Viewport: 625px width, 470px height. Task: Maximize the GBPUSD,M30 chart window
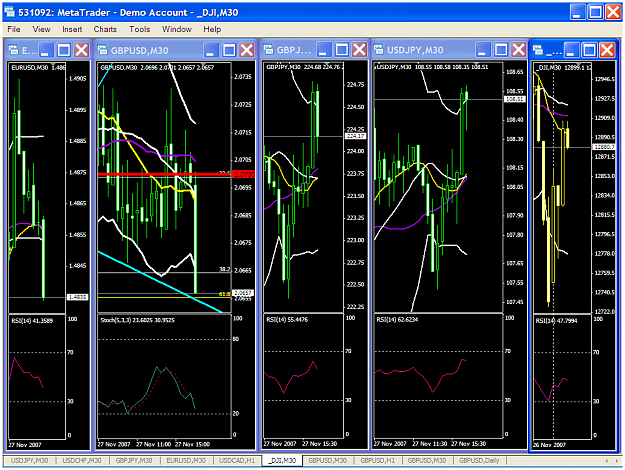[229, 50]
